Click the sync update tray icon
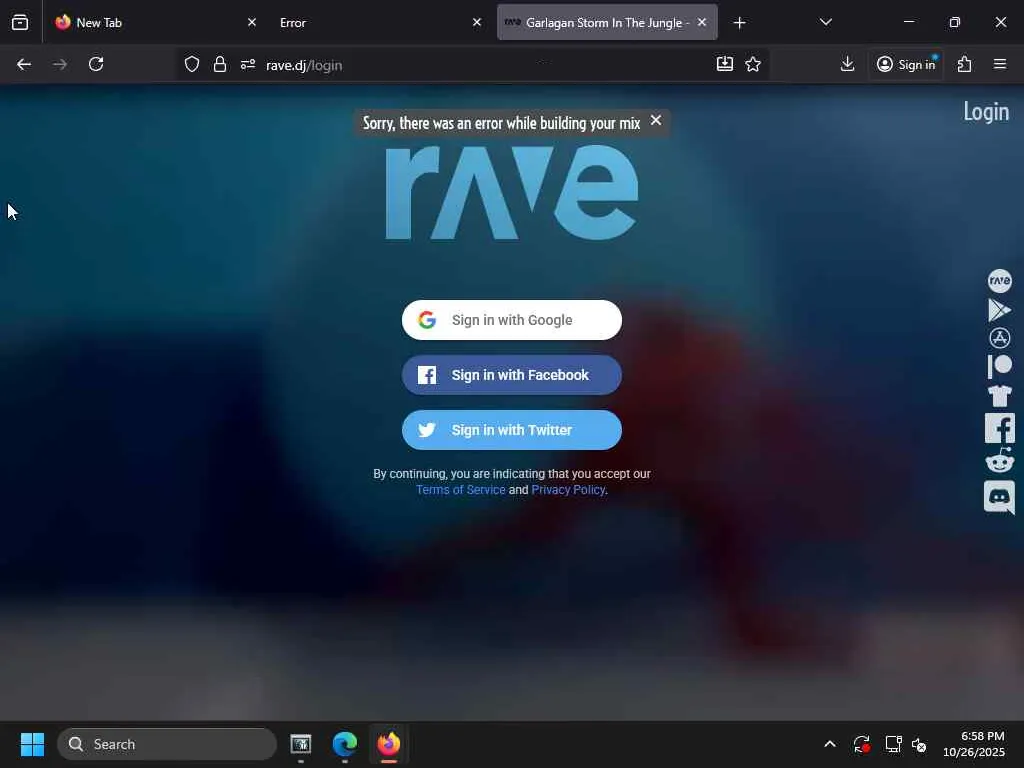The image size is (1024, 768). [861, 744]
